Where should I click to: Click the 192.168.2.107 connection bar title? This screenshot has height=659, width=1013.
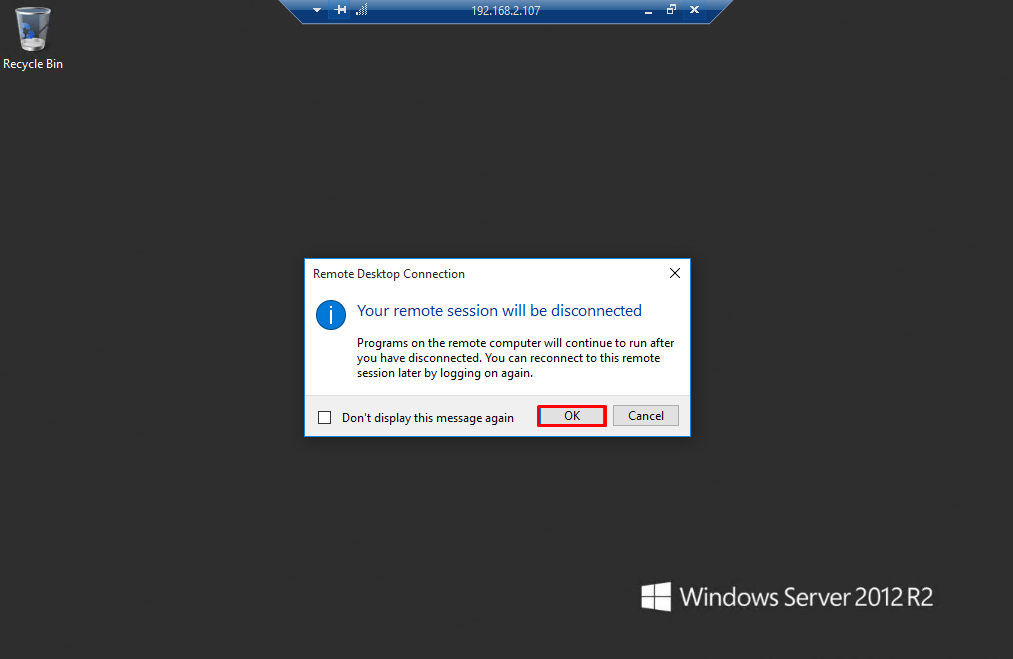pos(505,10)
